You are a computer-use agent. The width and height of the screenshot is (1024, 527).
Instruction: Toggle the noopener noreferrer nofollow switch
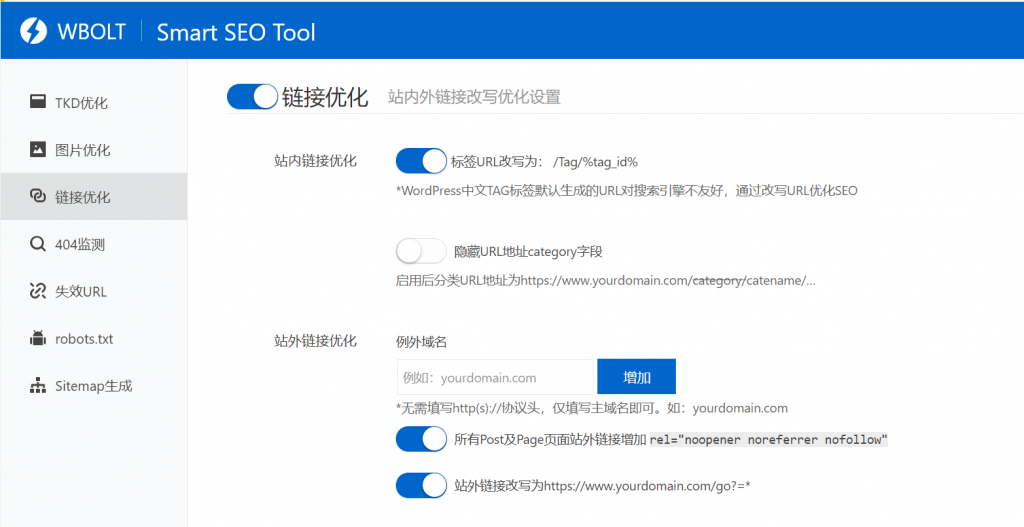pyautogui.click(x=421, y=439)
